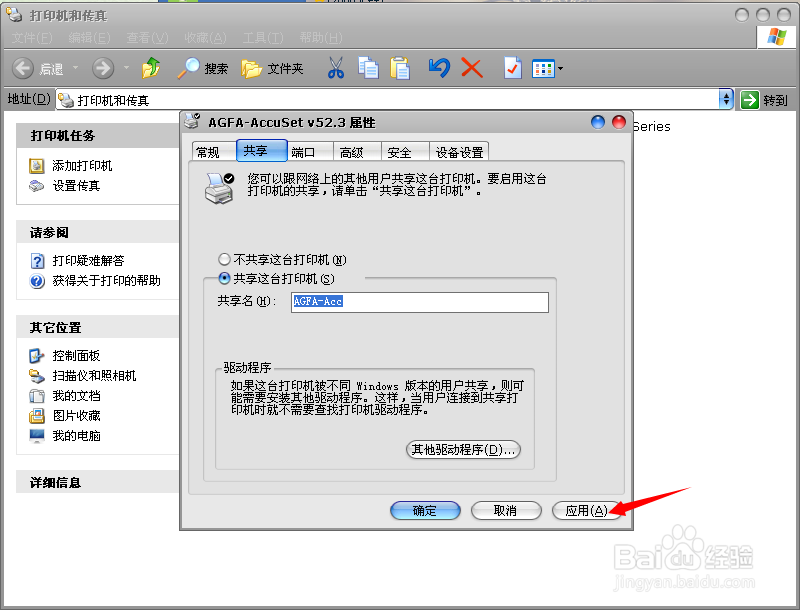Viewport: 800px width, 610px height.
Task: Toggle the Folders (文件夹) pane button
Action: [x=272, y=68]
